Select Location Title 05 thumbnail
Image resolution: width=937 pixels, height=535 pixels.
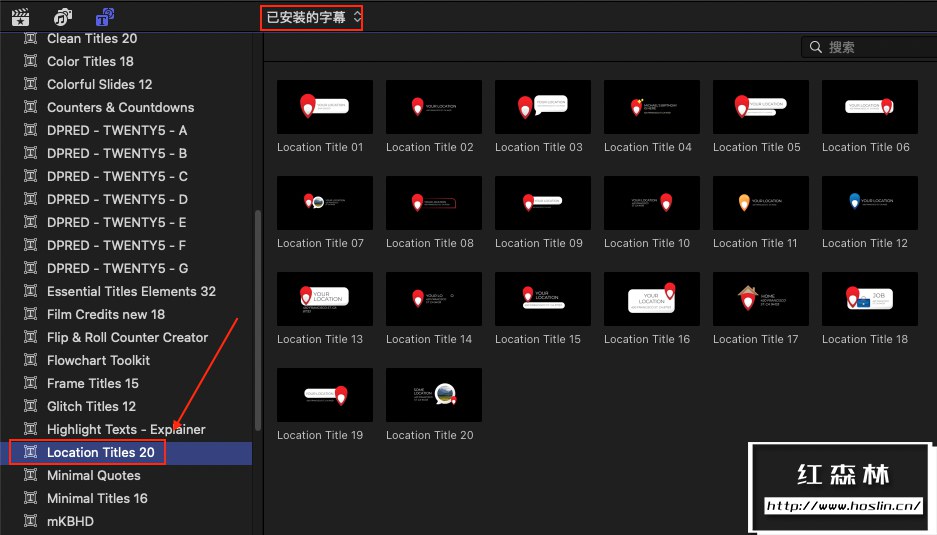761,107
